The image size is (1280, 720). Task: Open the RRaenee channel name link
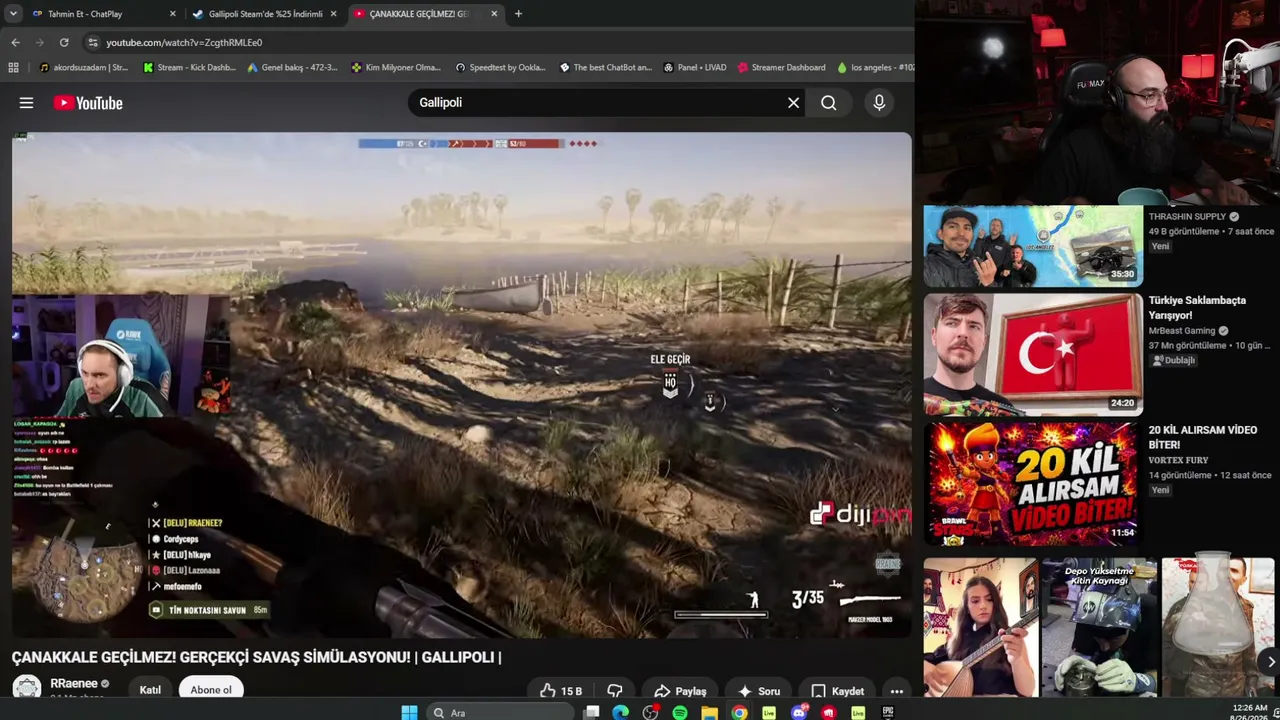pos(74,684)
